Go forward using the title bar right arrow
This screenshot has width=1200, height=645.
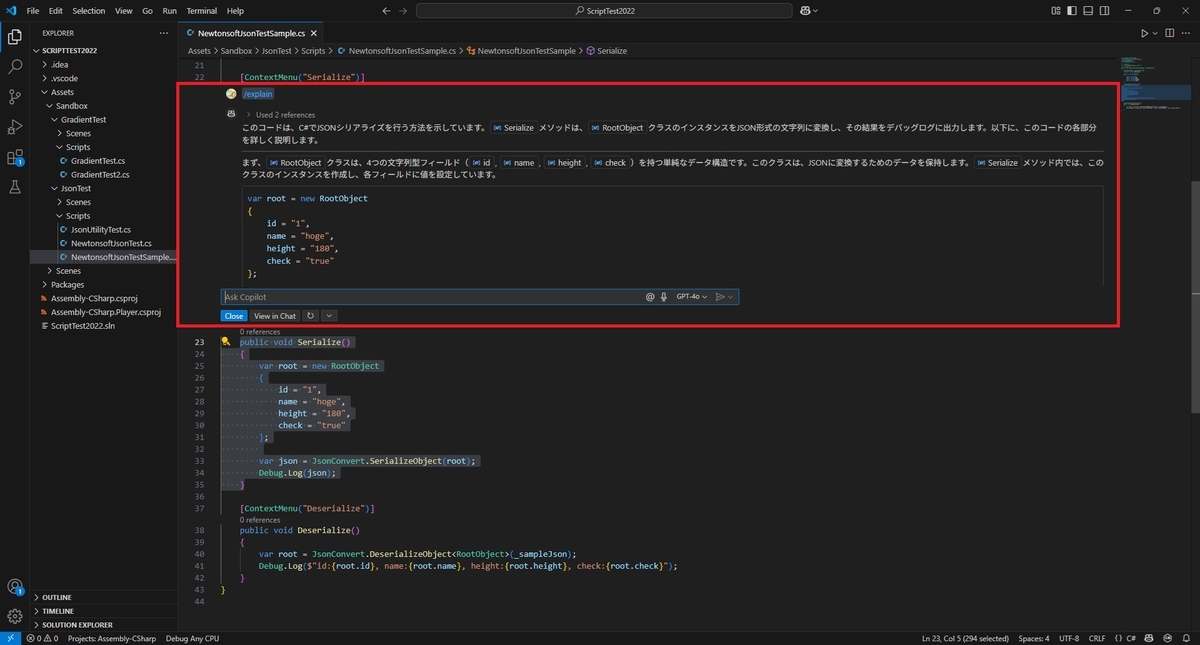pos(403,10)
